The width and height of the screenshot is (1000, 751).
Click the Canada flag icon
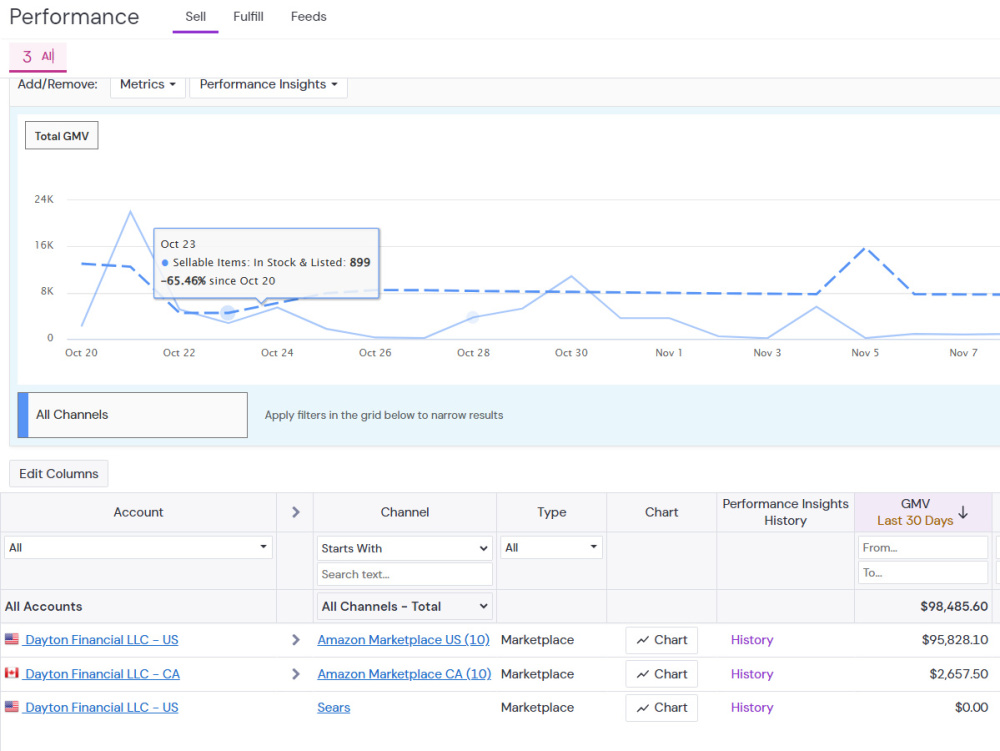point(11,673)
